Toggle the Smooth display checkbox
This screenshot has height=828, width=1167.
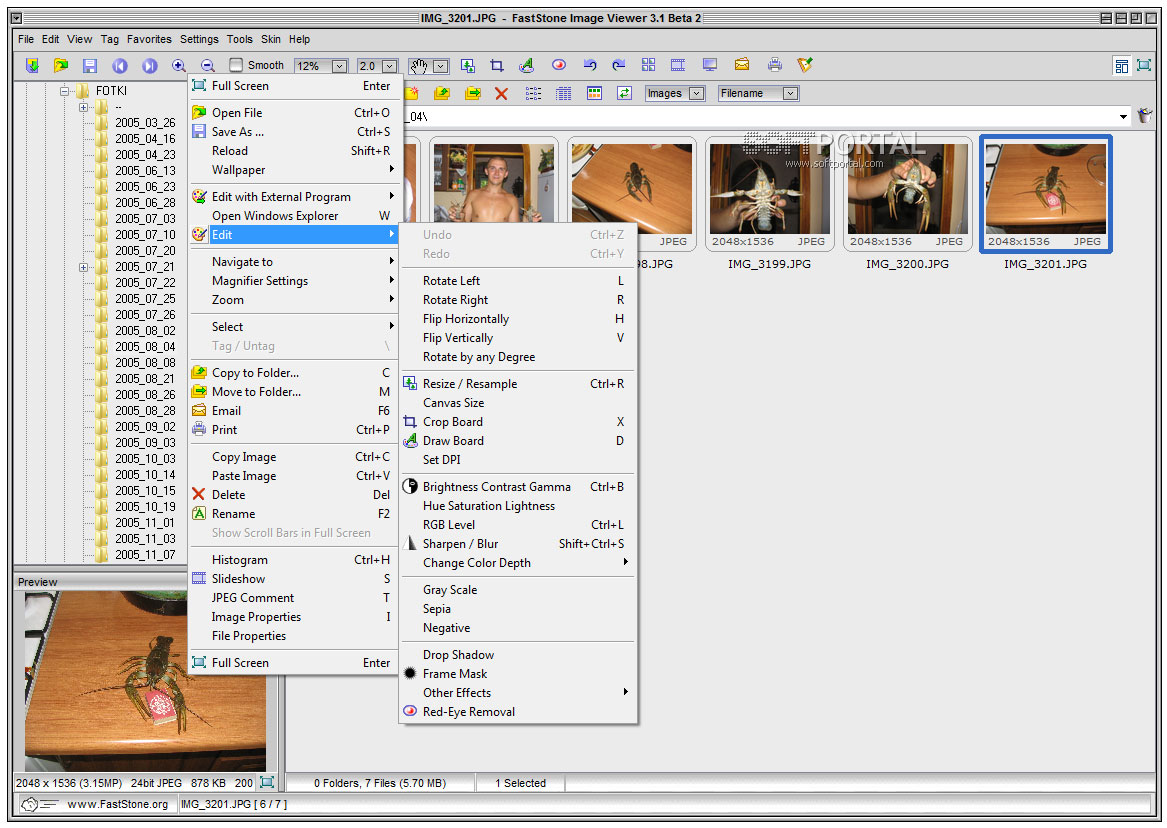(x=235, y=65)
